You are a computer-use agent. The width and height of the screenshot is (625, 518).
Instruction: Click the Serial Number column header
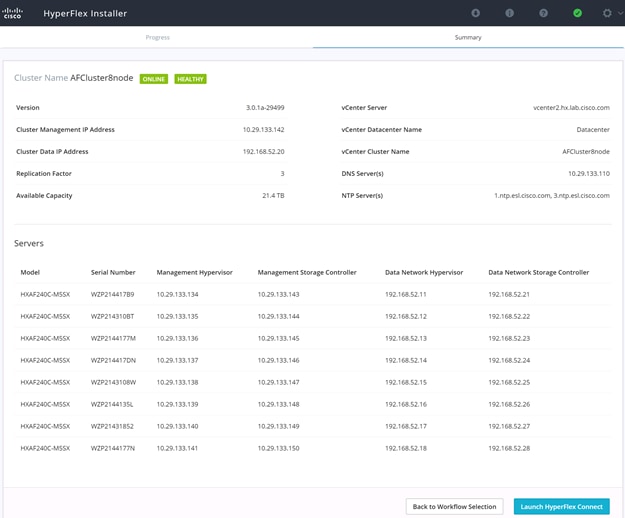click(113, 273)
